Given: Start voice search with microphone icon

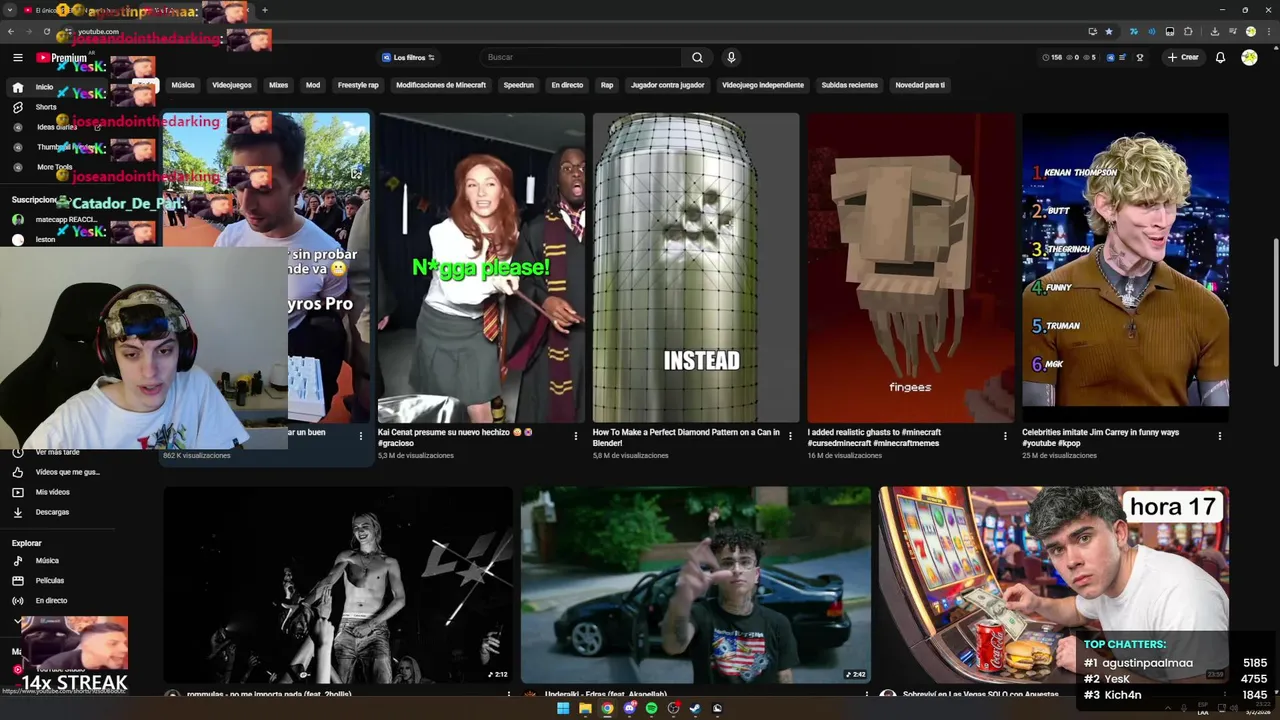Looking at the screenshot, I should (x=731, y=58).
